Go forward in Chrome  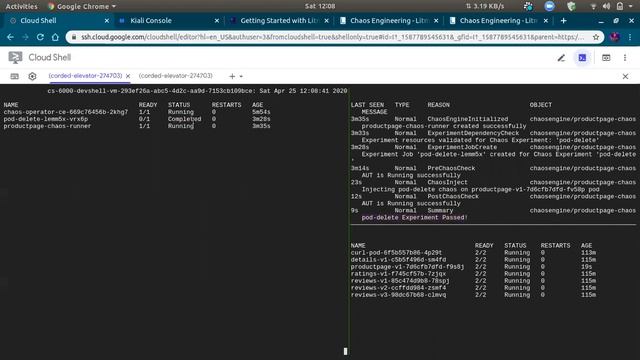coord(25,37)
